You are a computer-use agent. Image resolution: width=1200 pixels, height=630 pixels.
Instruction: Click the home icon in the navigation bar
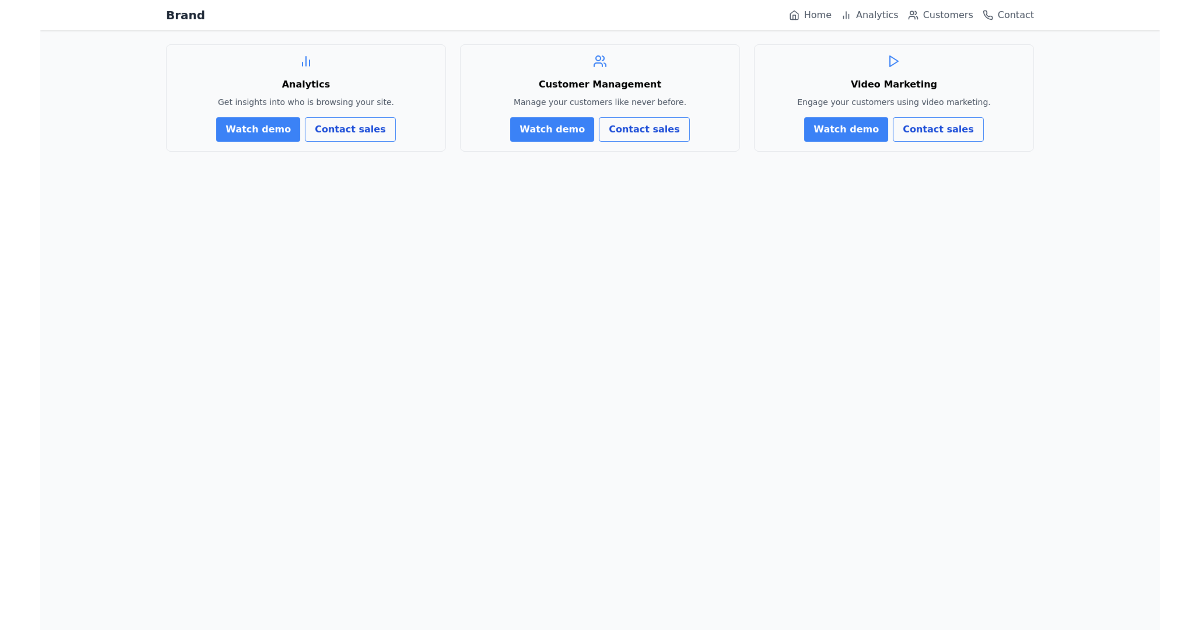(794, 15)
